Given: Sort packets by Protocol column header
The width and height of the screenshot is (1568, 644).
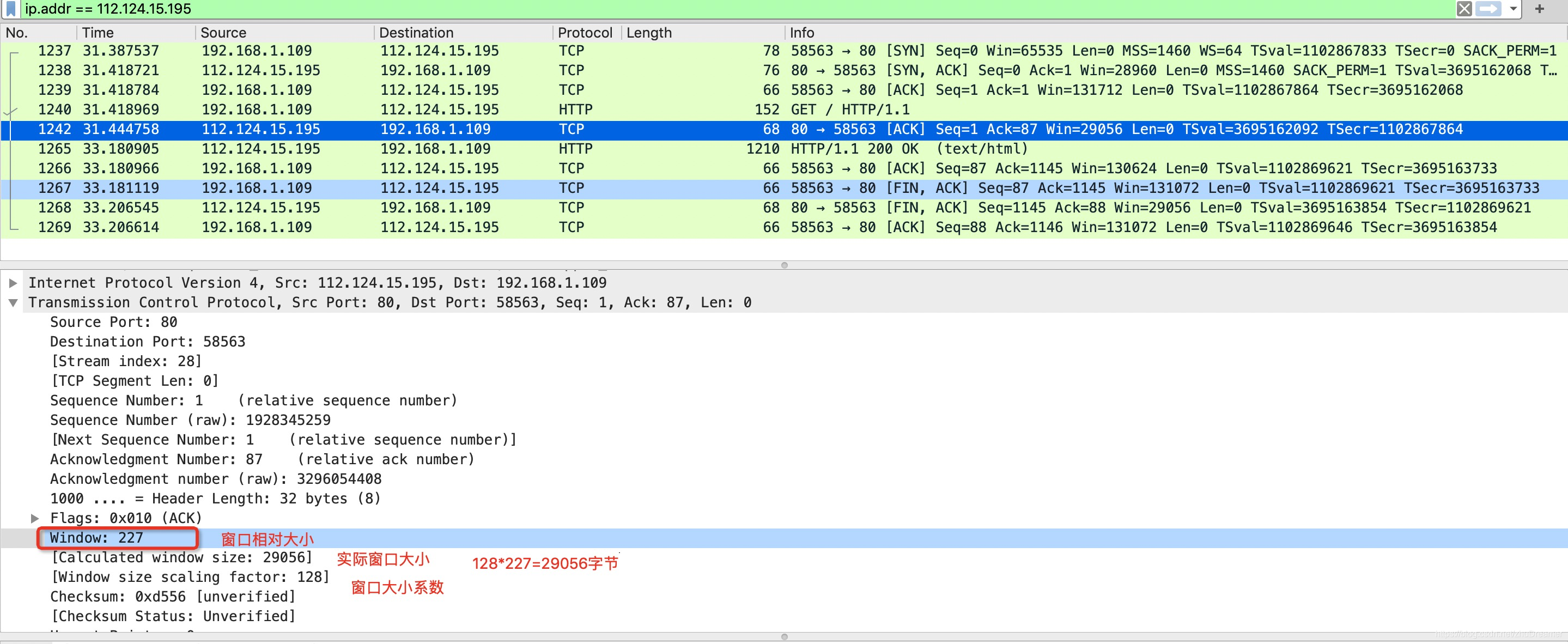Looking at the screenshot, I should pos(587,32).
